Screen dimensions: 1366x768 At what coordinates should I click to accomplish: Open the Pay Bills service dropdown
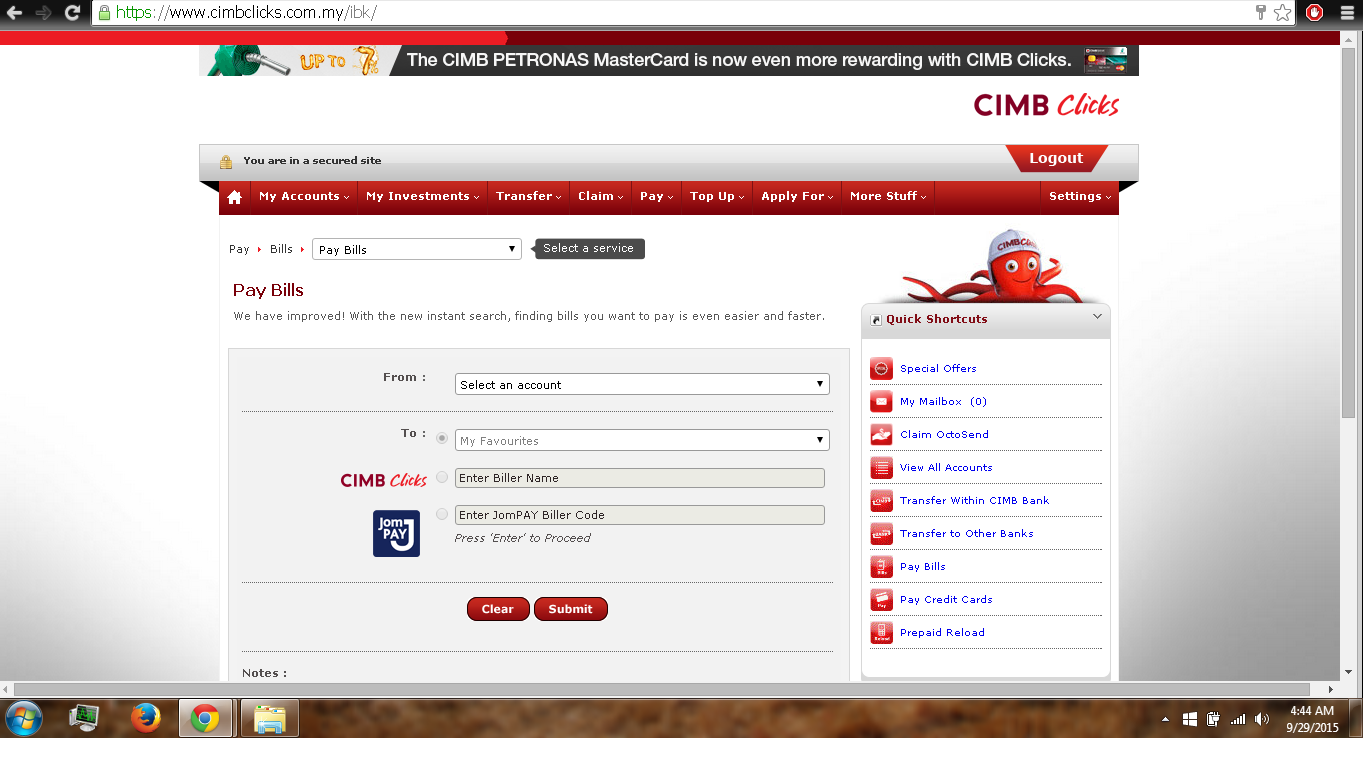tap(417, 249)
